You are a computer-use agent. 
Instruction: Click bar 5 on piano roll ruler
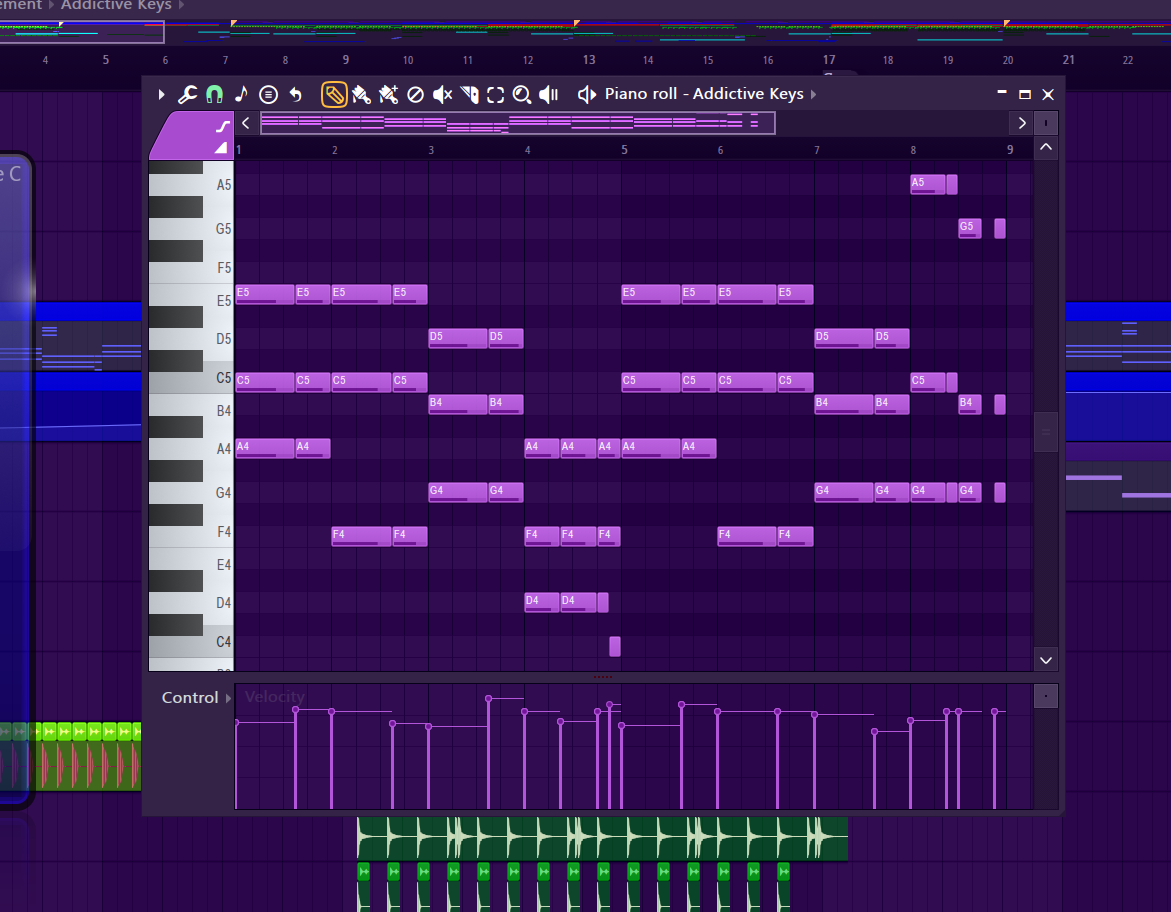point(624,149)
